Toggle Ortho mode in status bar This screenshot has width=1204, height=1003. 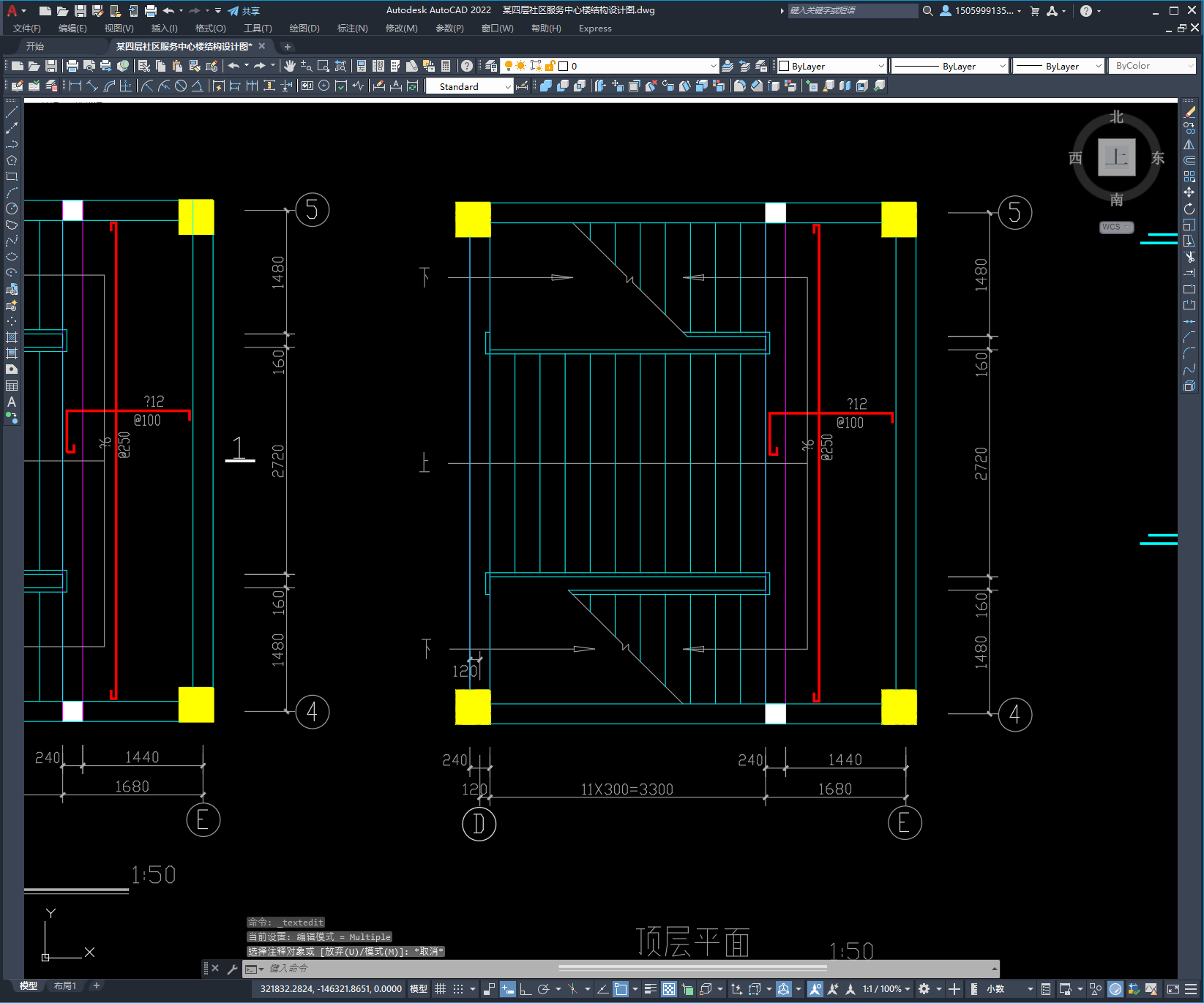pos(526,989)
